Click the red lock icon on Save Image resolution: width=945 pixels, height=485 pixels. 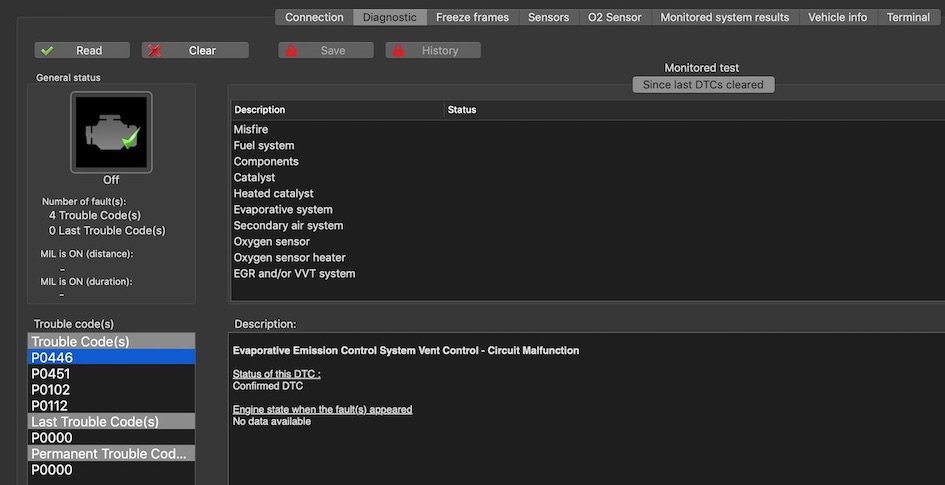292,51
